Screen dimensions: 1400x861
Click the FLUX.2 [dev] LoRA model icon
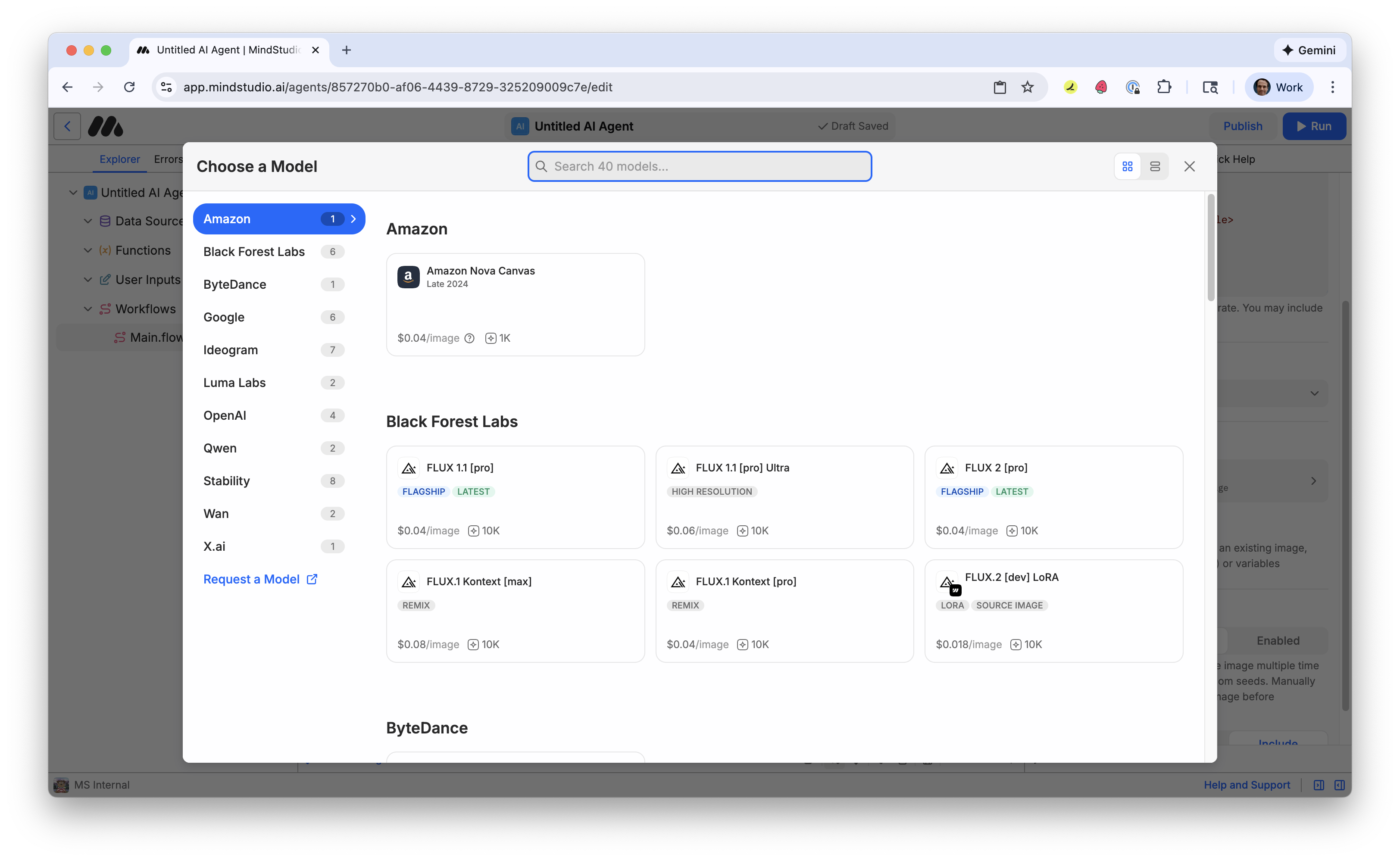(948, 582)
